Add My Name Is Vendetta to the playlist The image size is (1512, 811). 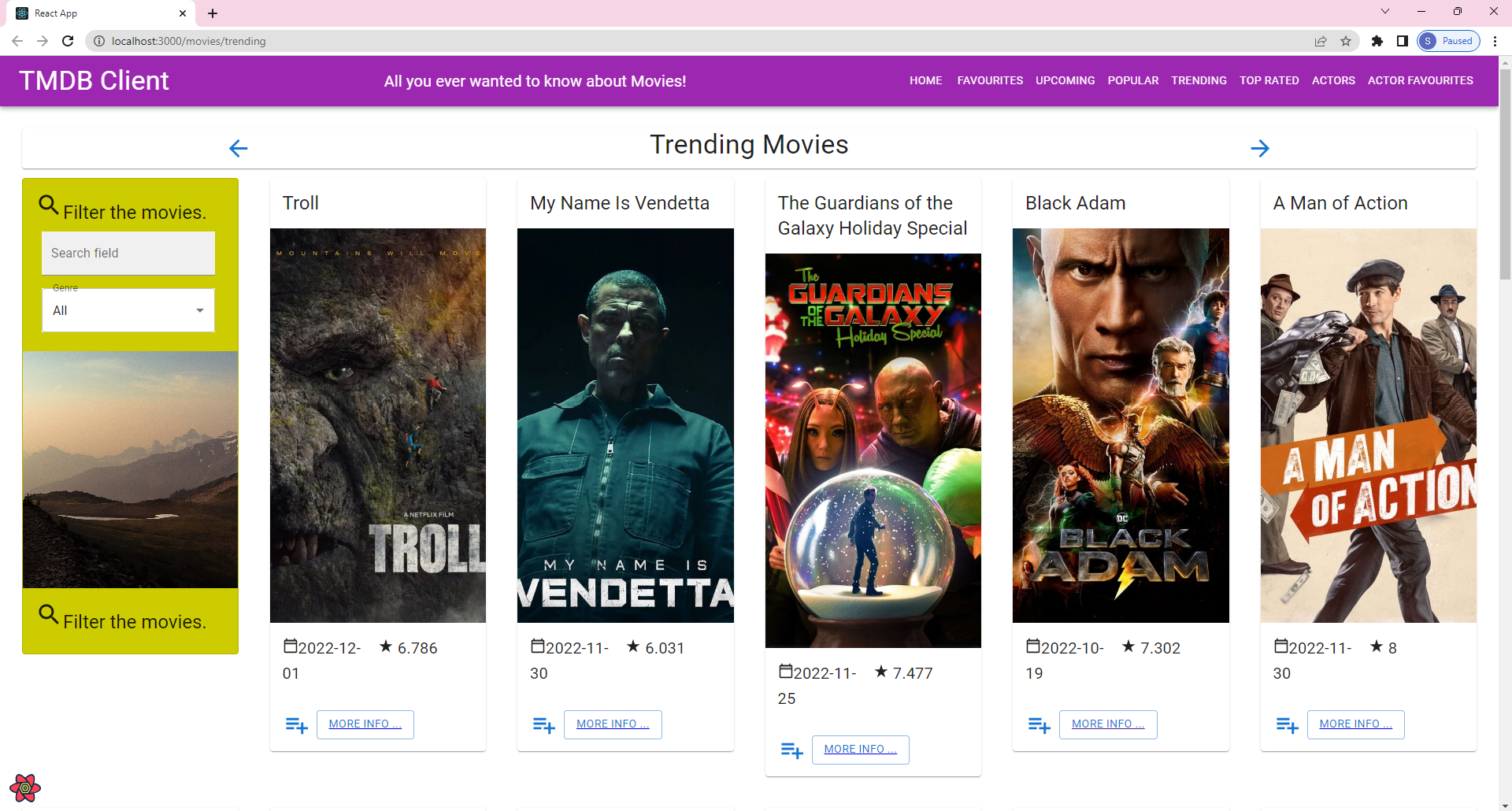click(x=543, y=725)
